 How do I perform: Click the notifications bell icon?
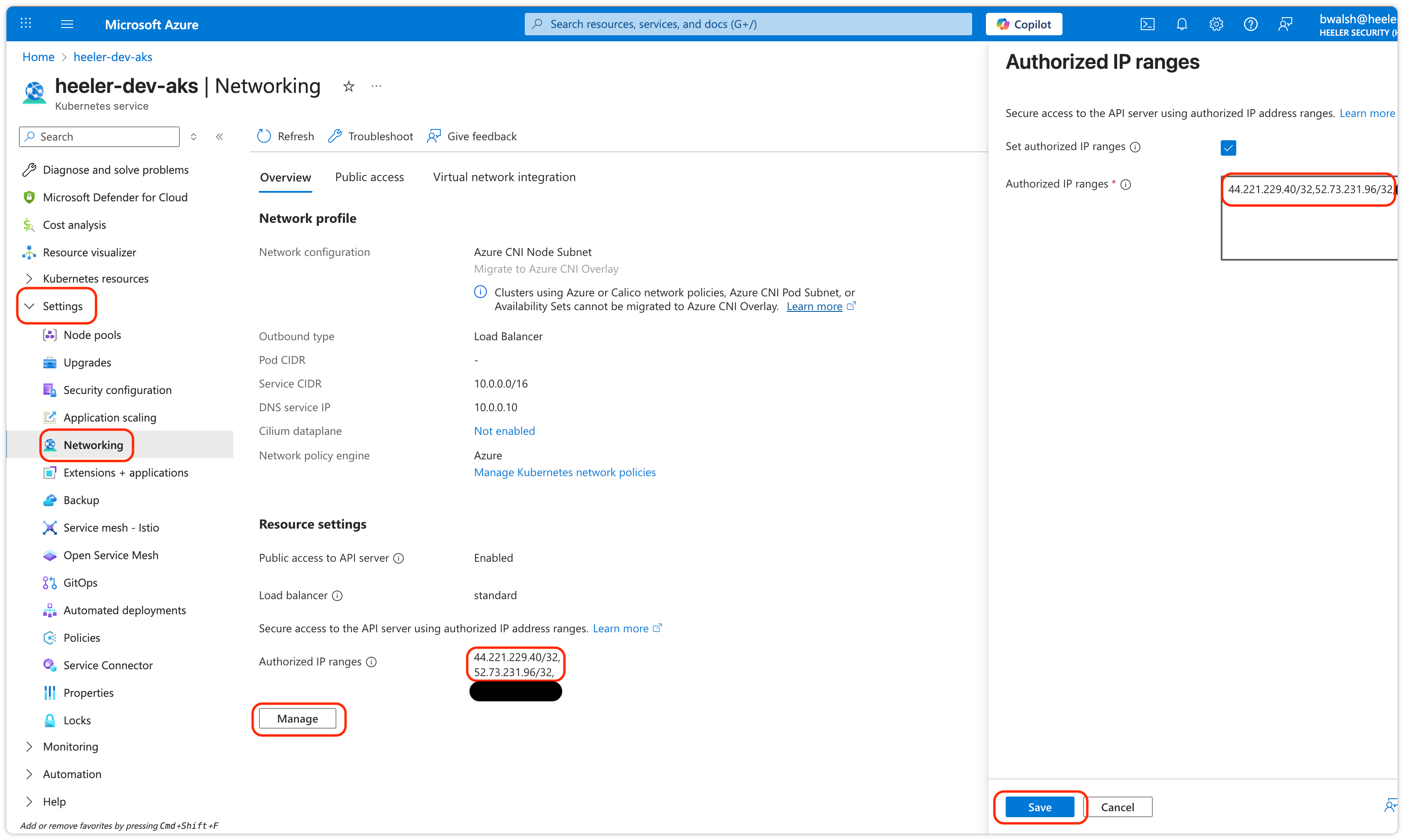1182,25
